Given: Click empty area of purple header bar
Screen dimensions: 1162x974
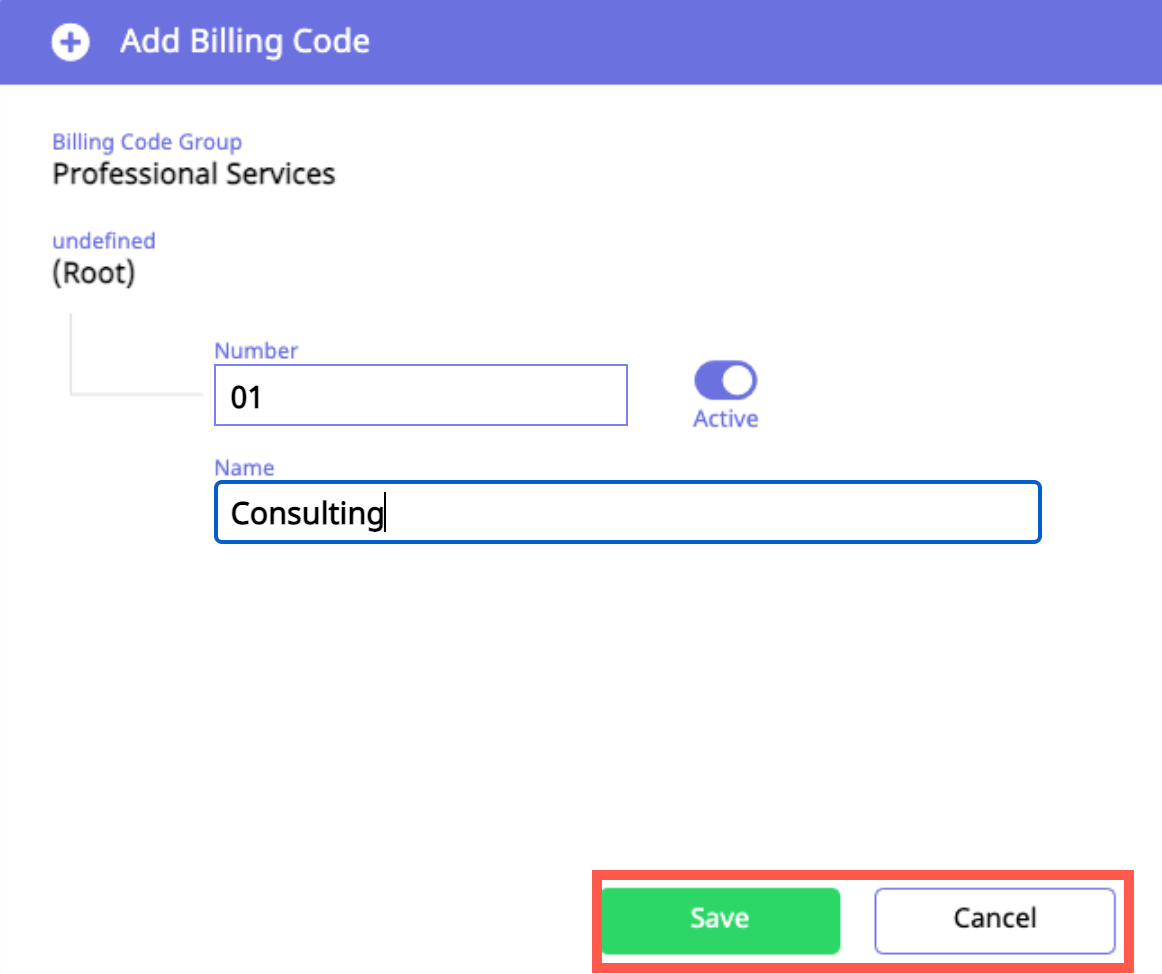Looking at the screenshot, I should pyautogui.click(x=750, y=42).
